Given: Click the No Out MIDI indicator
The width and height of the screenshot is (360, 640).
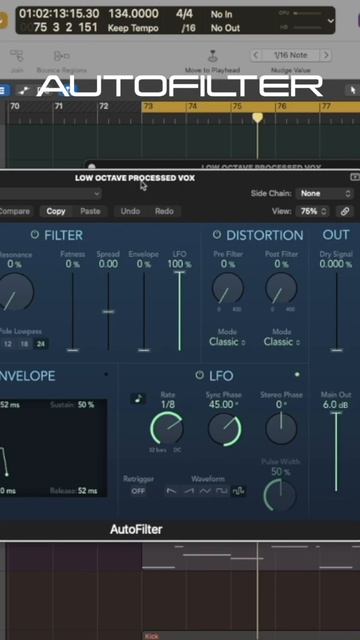Looking at the screenshot, I should [x=225, y=28].
